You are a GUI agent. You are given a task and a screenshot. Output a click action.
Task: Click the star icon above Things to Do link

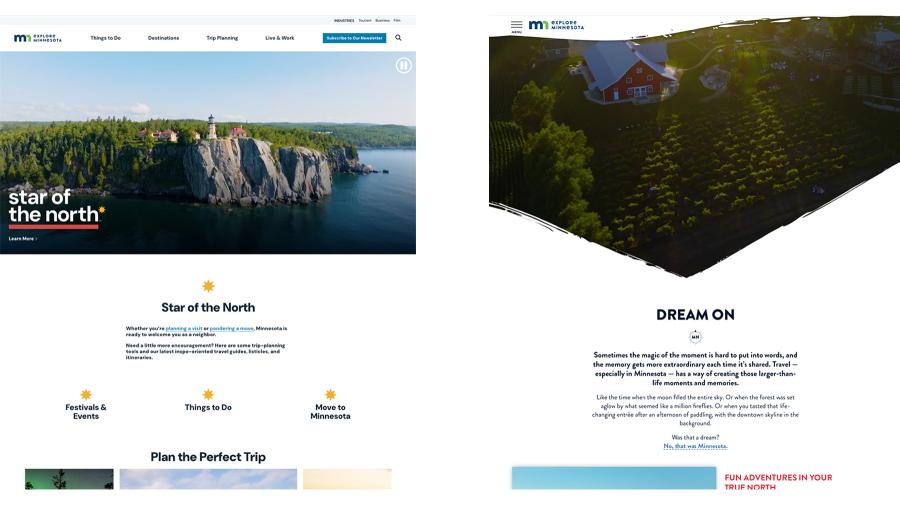(x=208, y=395)
